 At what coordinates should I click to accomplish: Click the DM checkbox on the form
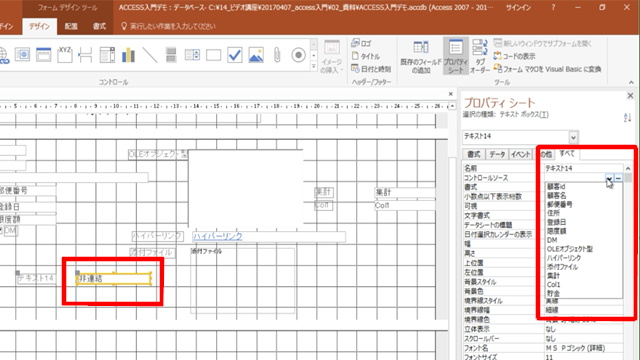[1, 231]
